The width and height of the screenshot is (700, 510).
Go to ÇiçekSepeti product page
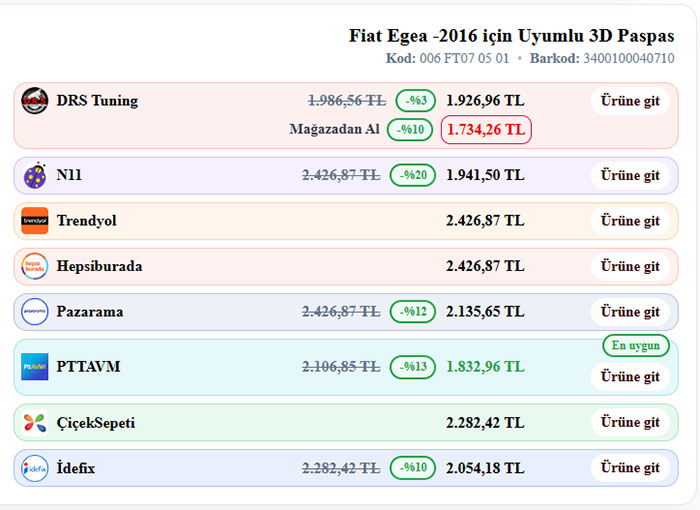click(630, 423)
